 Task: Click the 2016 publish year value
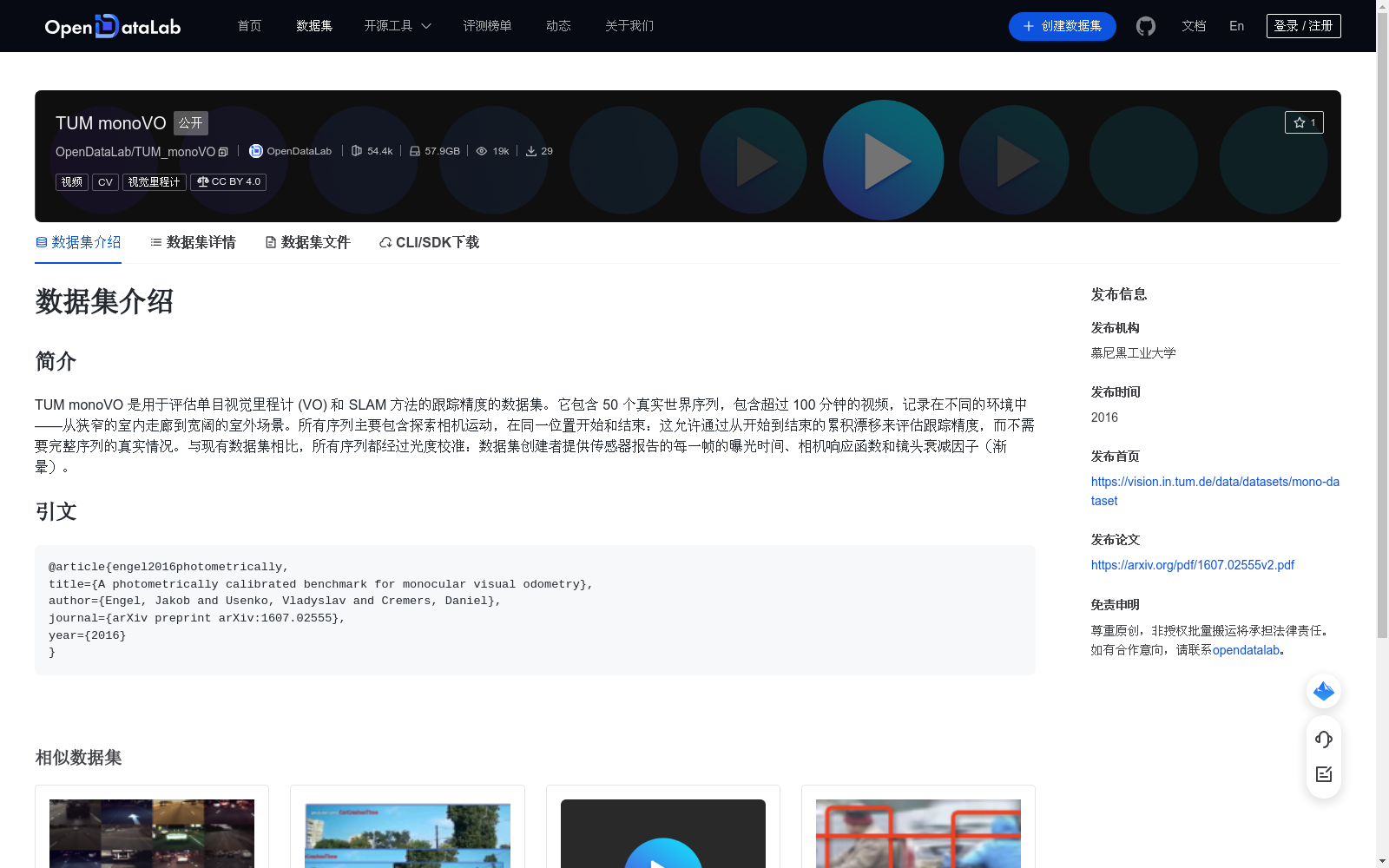(1104, 418)
